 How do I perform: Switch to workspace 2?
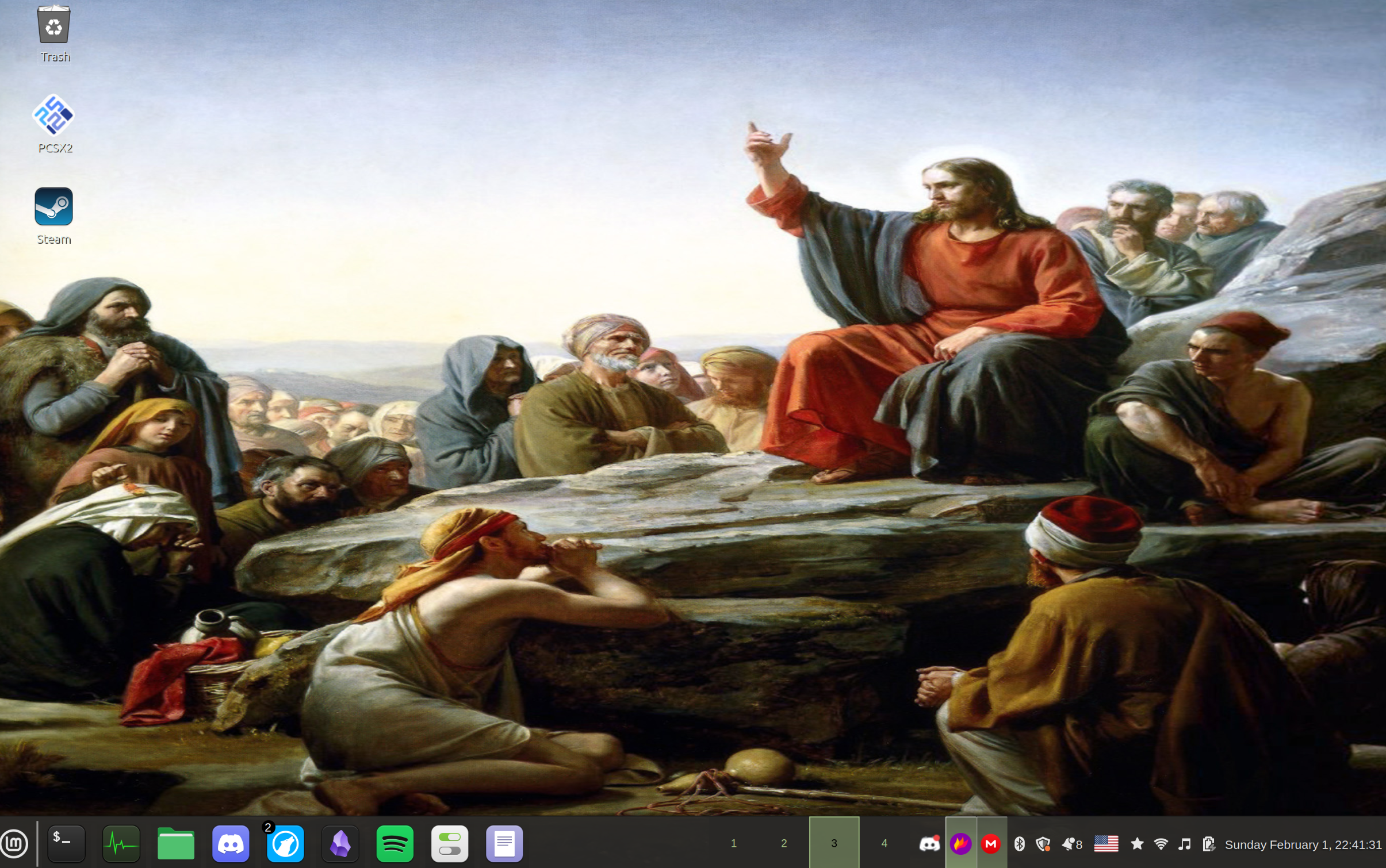[783, 843]
